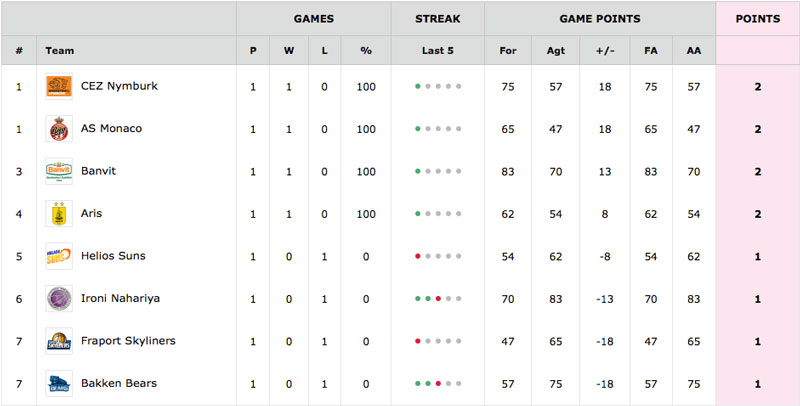Click the For column header
Image resolution: width=800 pixels, height=406 pixels.
(508, 50)
